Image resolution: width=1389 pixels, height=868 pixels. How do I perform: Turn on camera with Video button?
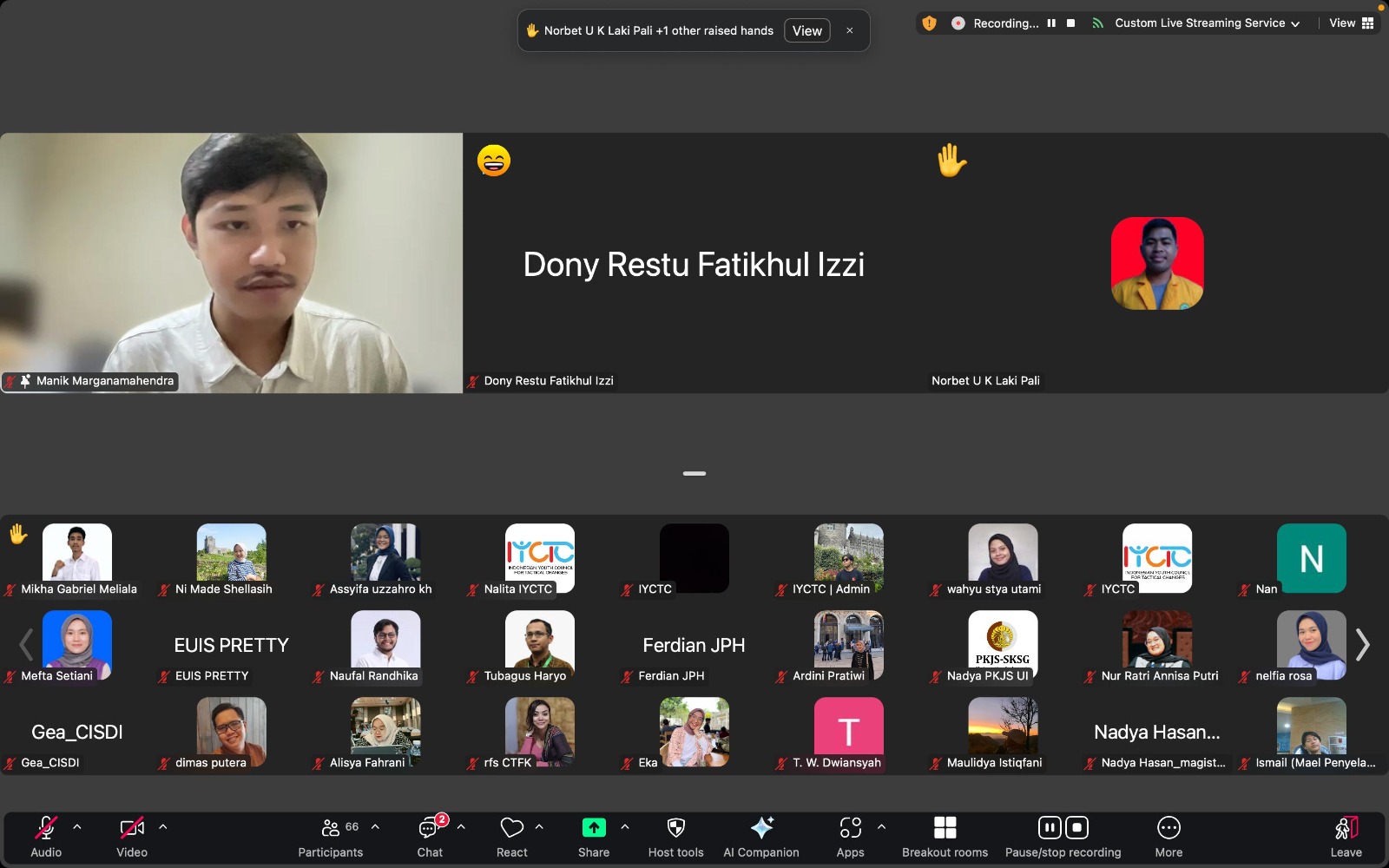[x=132, y=829]
